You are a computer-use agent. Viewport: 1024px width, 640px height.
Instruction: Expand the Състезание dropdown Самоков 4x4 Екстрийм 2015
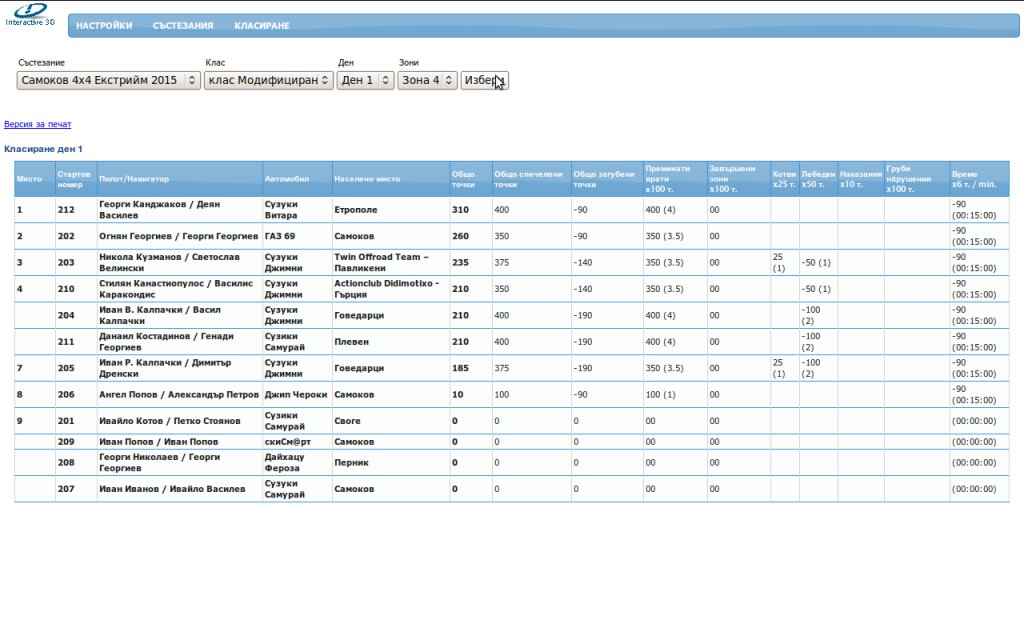[109, 80]
